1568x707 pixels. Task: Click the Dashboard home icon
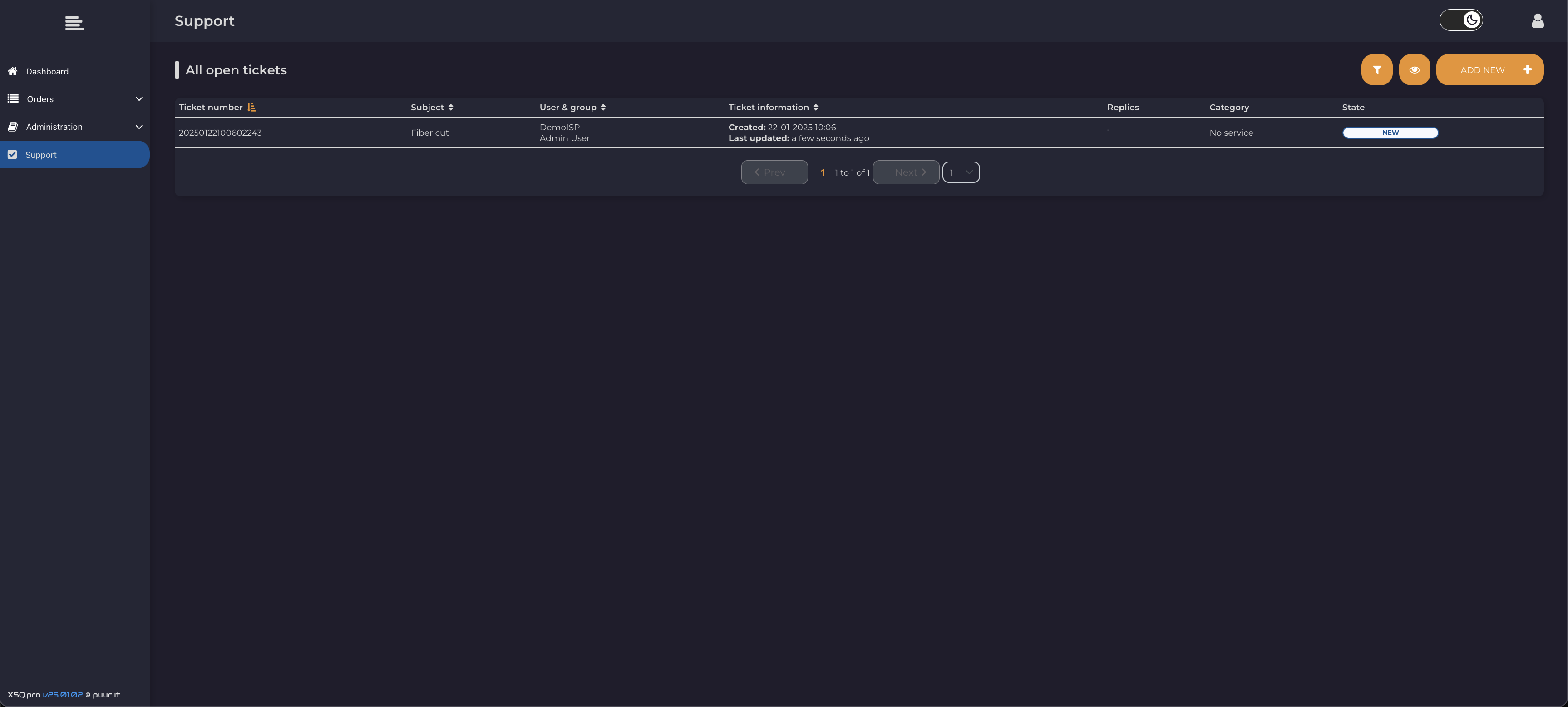click(x=13, y=71)
